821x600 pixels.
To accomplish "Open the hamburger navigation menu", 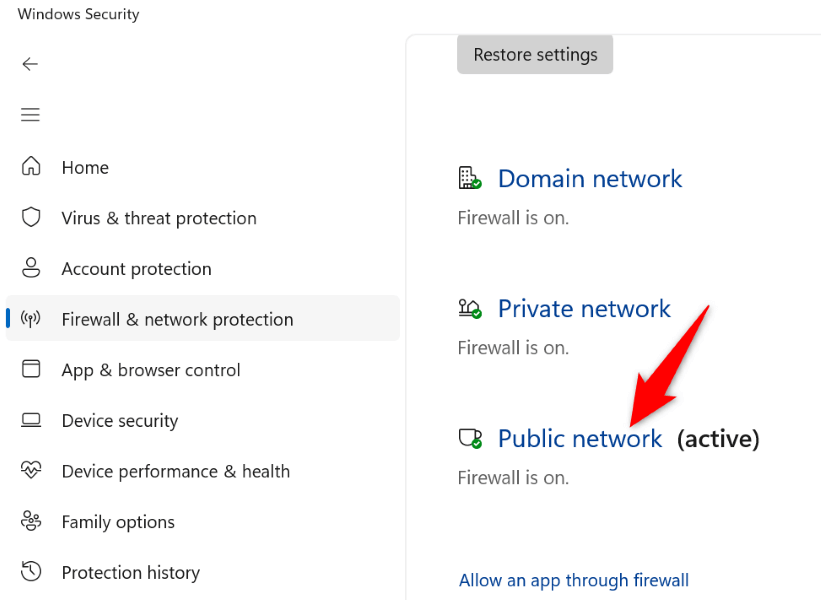I will (30, 114).
